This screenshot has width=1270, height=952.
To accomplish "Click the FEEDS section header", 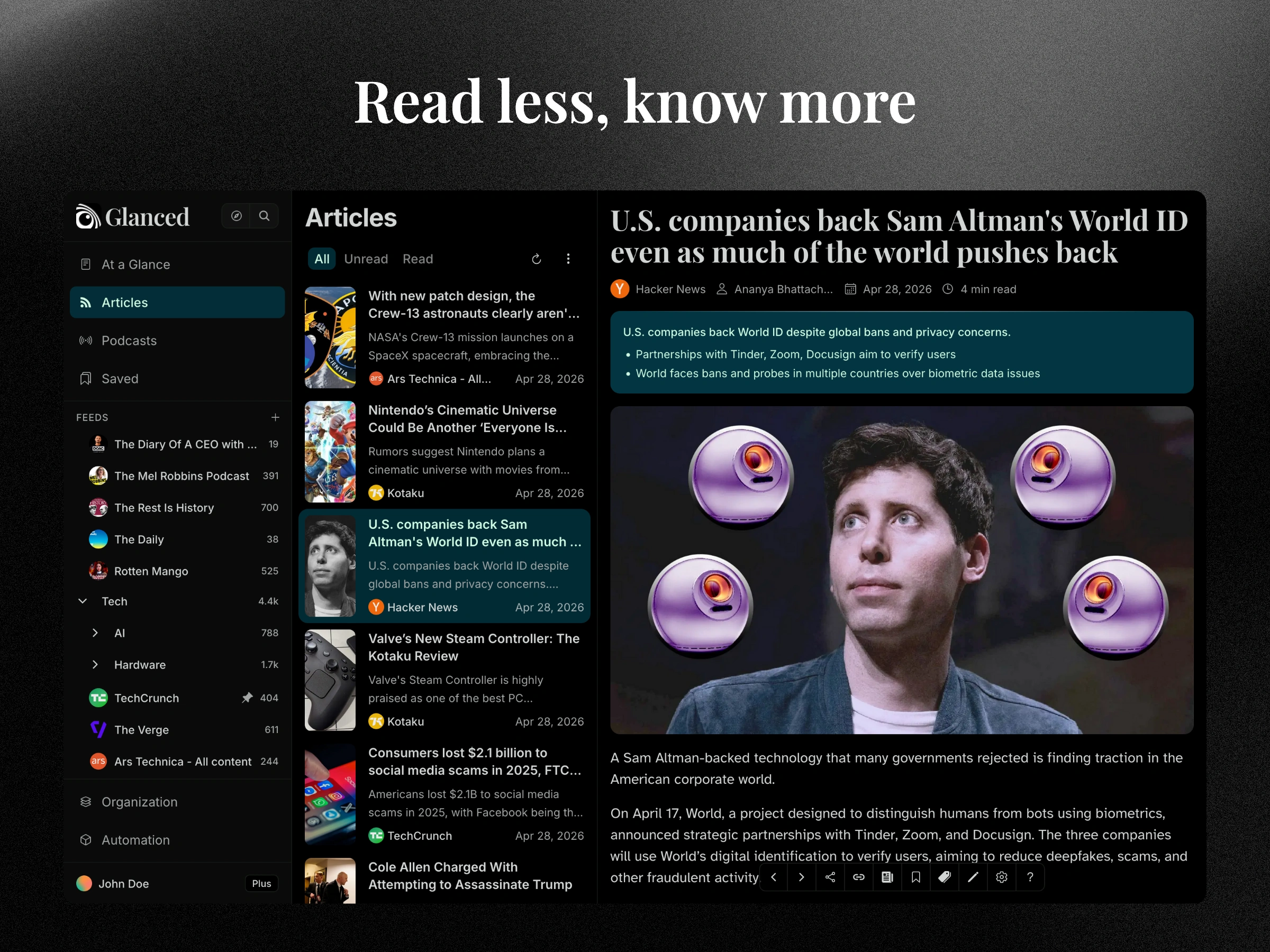I will tap(92, 417).
